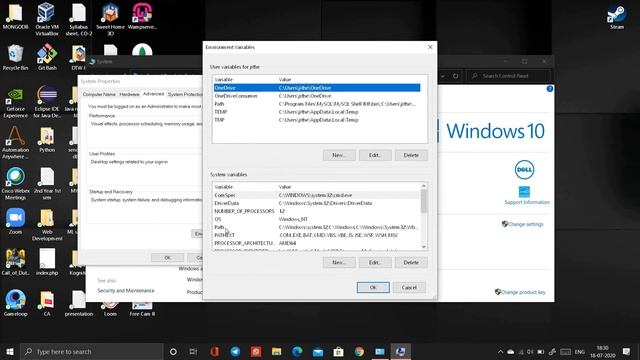Open the GeForce Experience desktop icon

[x=16, y=103]
